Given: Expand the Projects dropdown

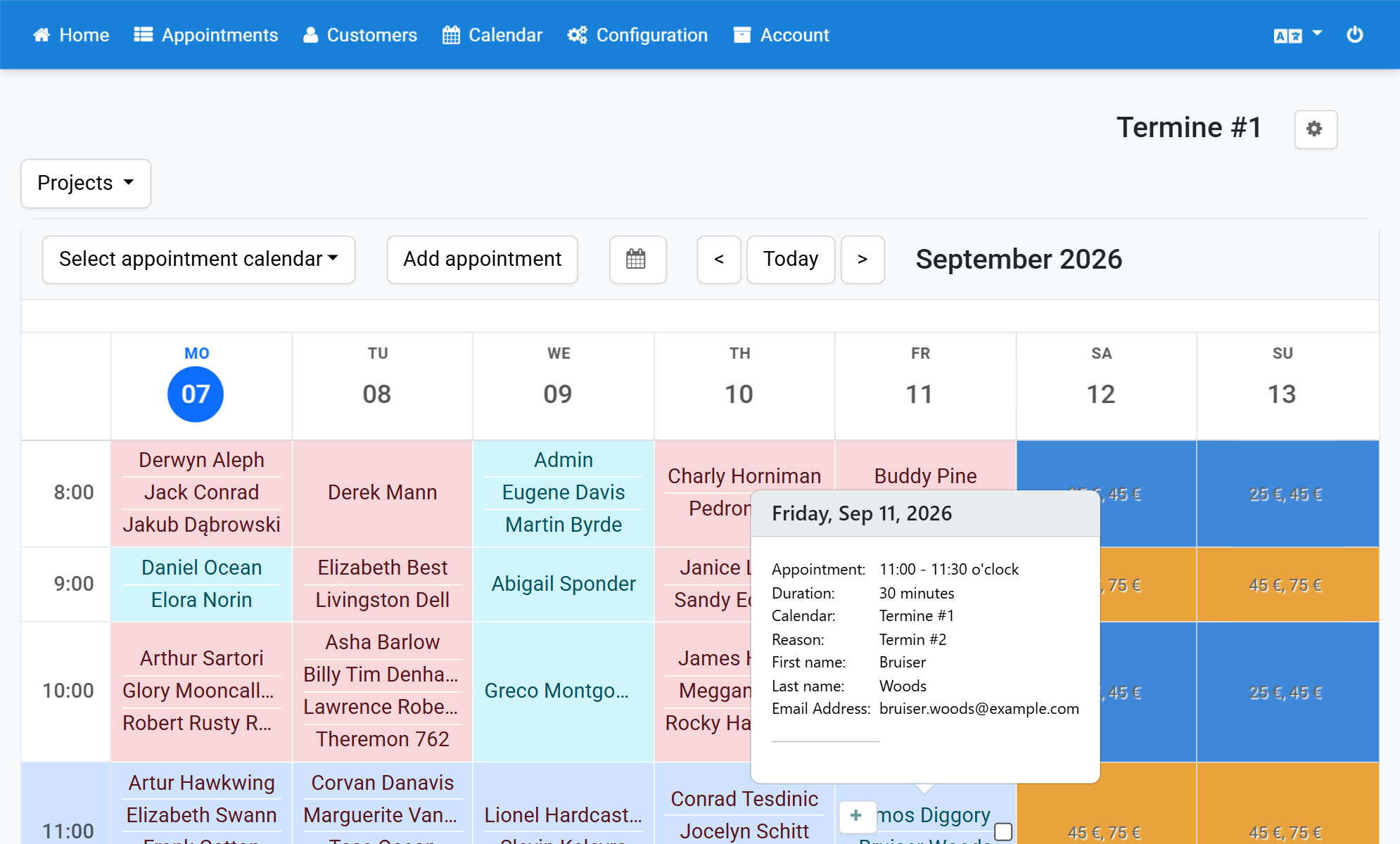Looking at the screenshot, I should pos(86,184).
